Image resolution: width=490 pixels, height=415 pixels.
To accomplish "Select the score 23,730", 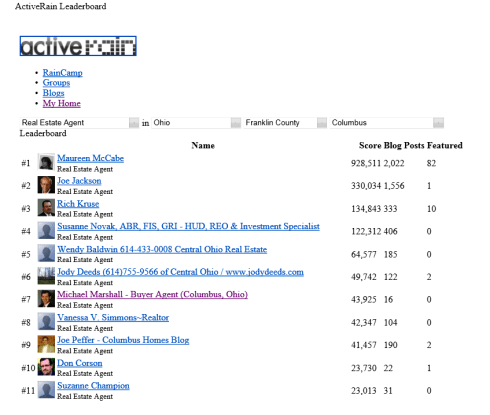I will tap(364, 368).
